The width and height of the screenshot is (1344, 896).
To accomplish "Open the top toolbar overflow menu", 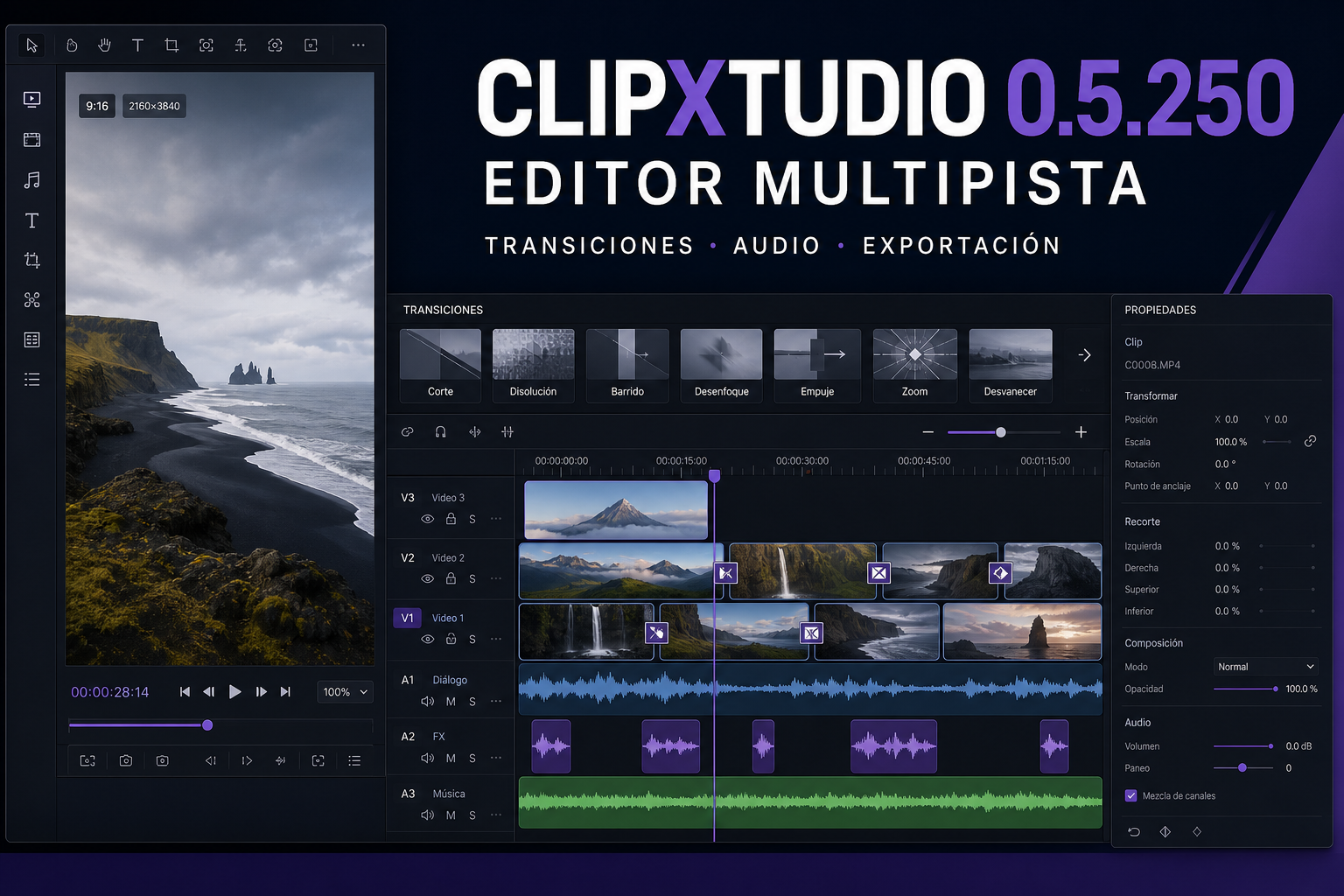I will [x=358, y=45].
